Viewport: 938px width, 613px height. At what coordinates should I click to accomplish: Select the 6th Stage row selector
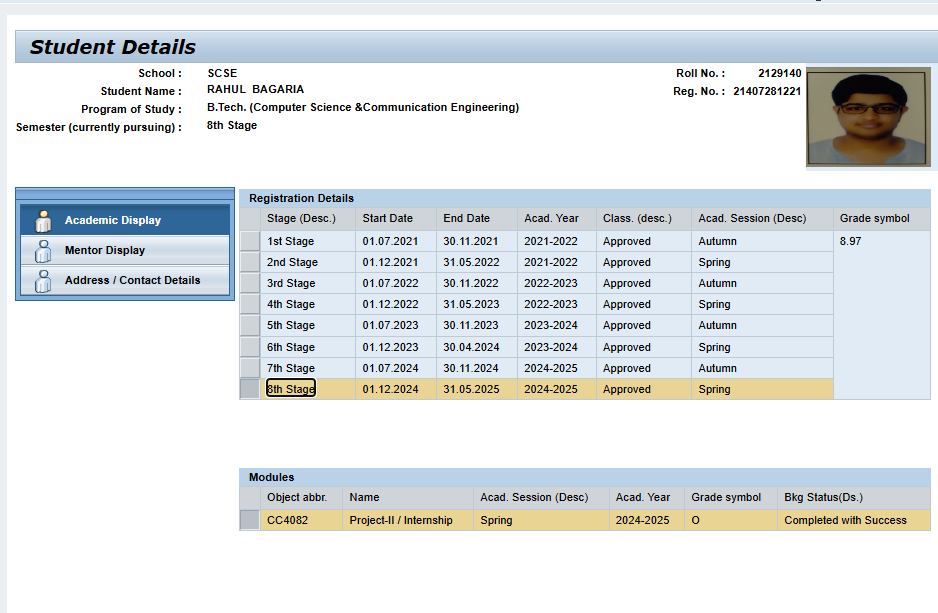tap(250, 347)
